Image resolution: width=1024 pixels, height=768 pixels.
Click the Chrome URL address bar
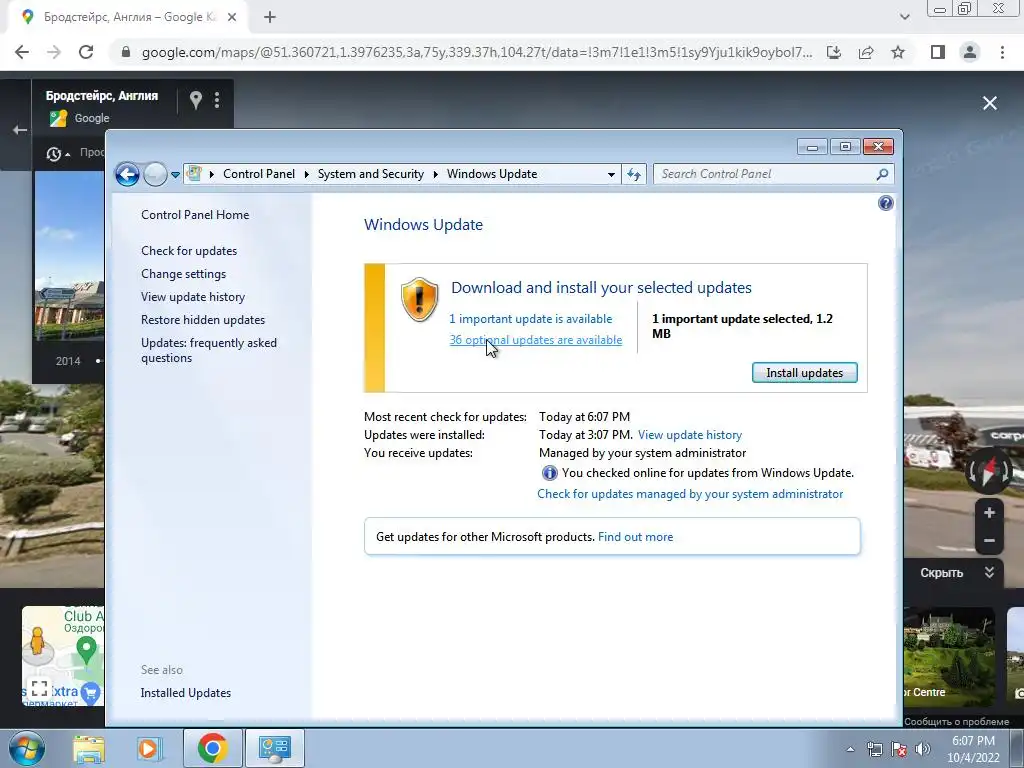(x=477, y=52)
